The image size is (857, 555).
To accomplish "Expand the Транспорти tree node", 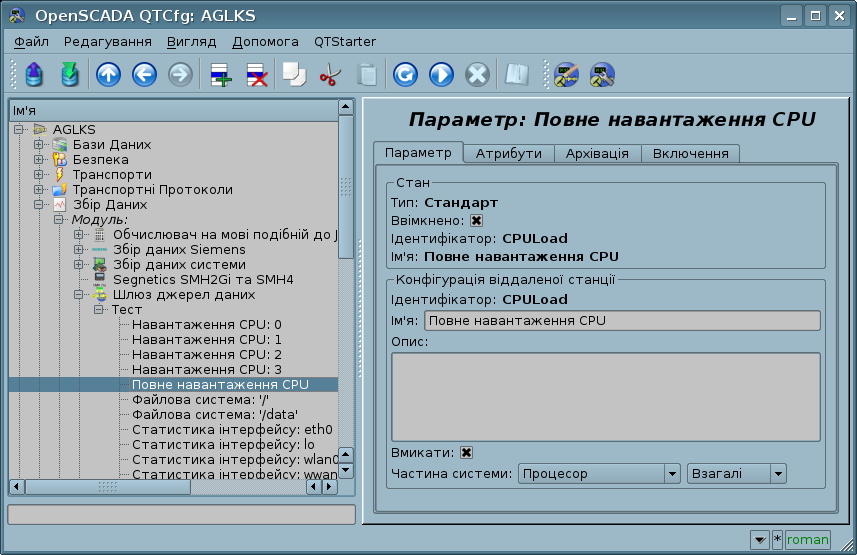I will pyautogui.click(x=38, y=174).
